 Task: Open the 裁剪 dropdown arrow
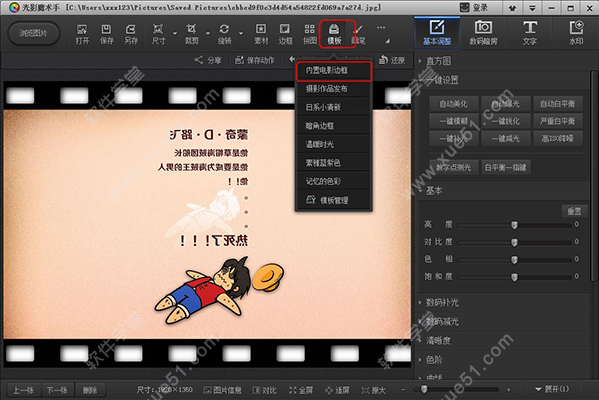208,34
